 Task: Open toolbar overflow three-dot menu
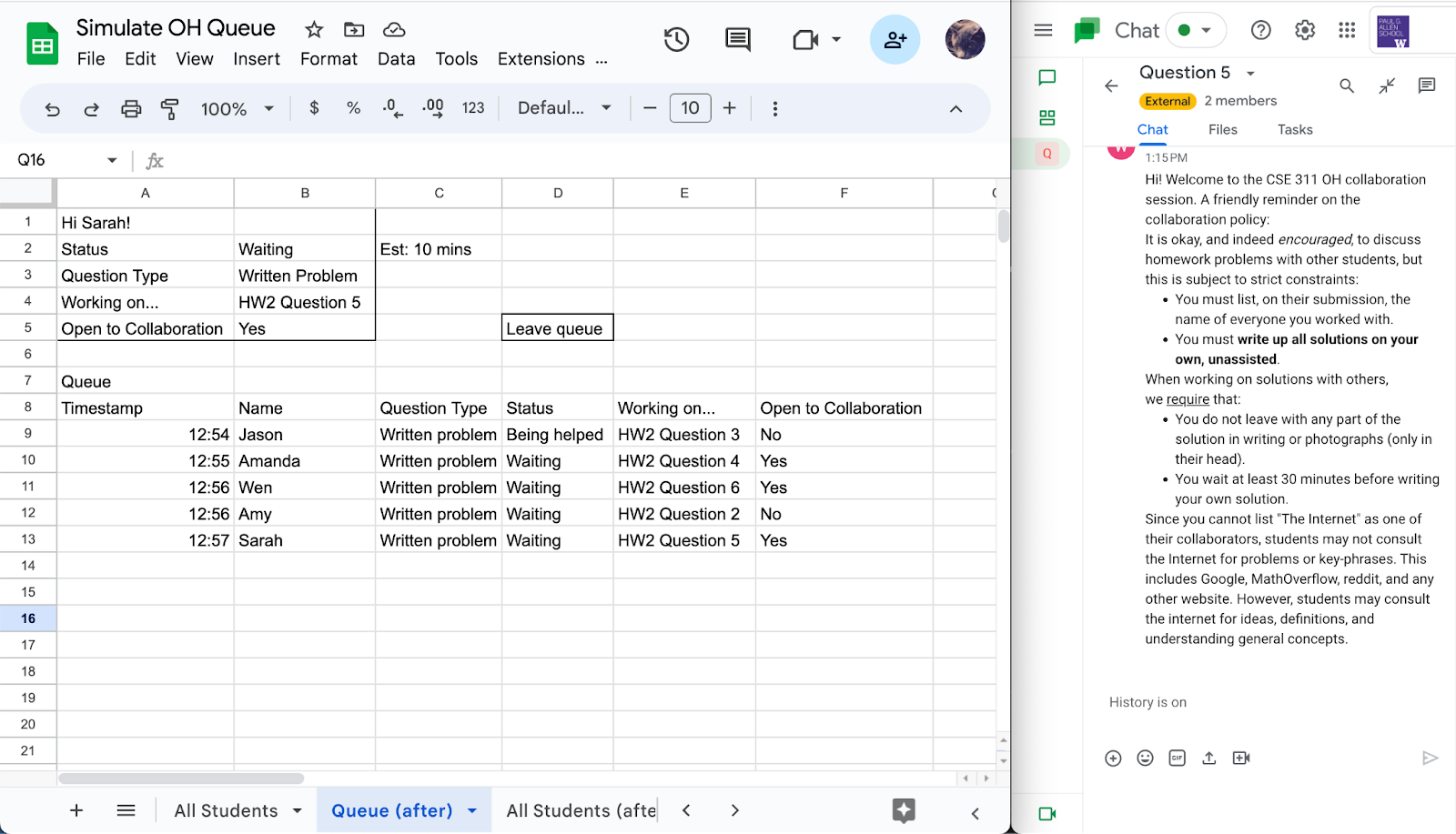click(x=775, y=108)
